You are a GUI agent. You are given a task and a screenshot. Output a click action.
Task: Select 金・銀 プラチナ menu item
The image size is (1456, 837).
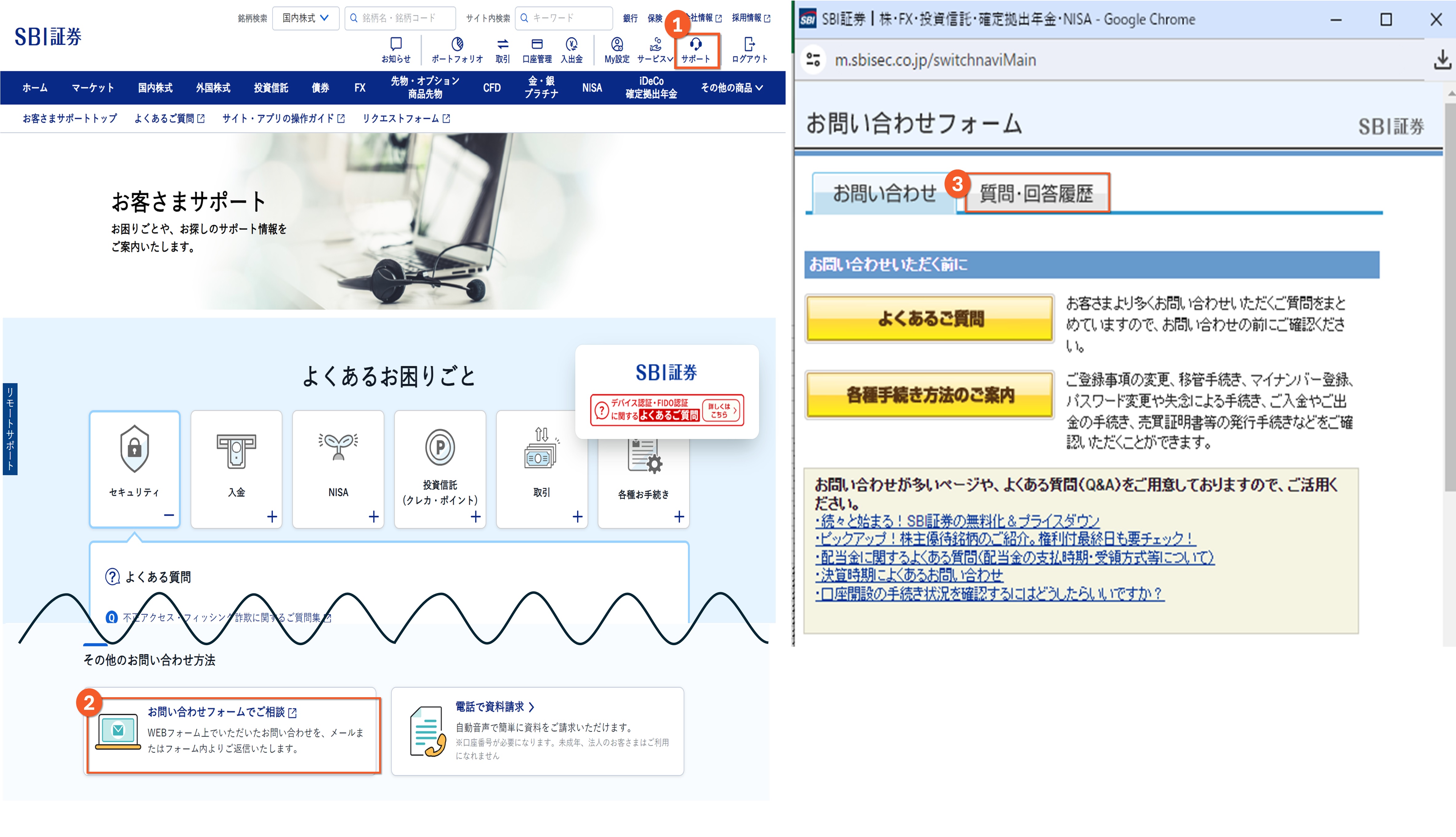[x=541, y=87]
